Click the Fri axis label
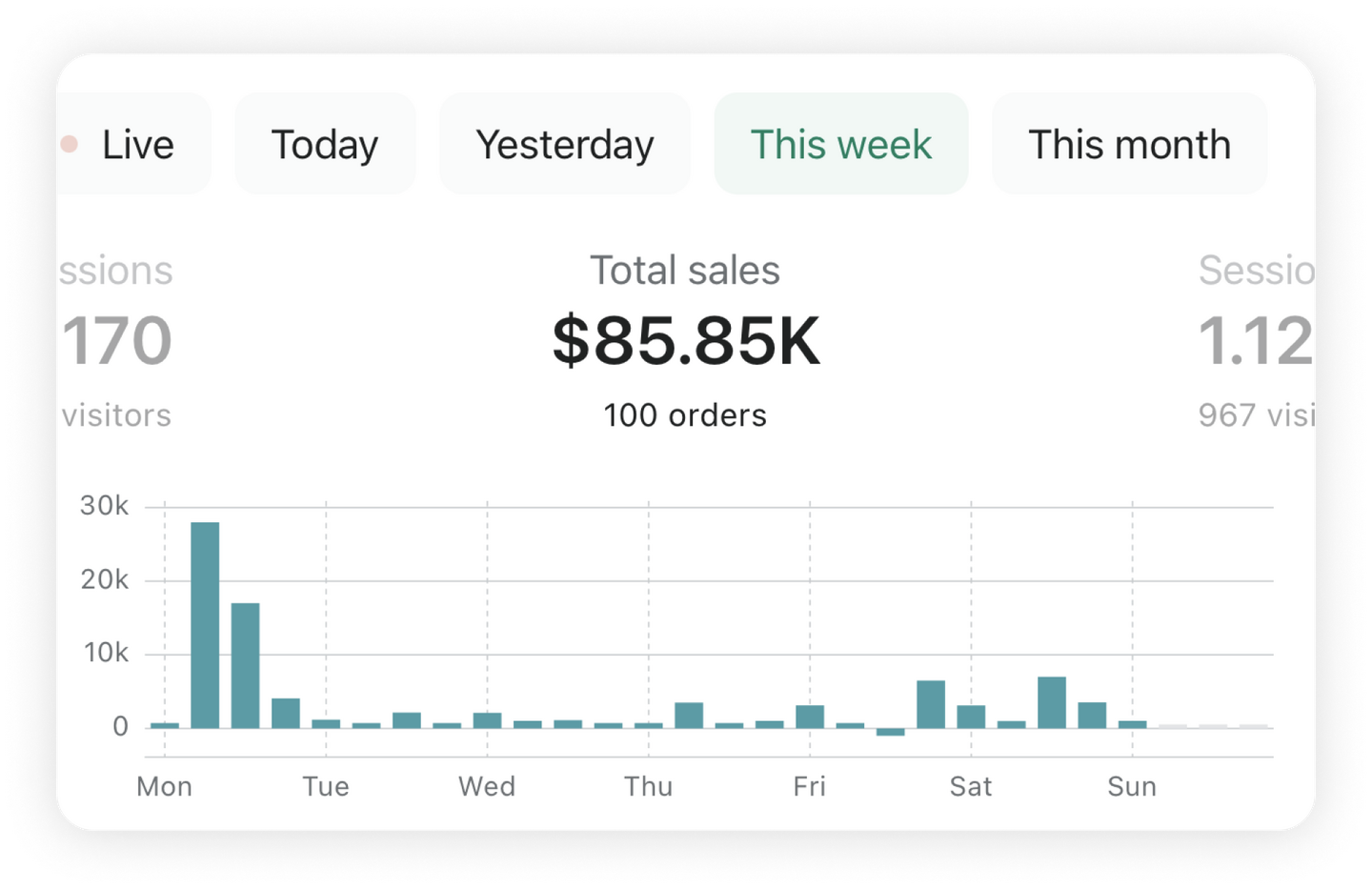 pos(809,787)
